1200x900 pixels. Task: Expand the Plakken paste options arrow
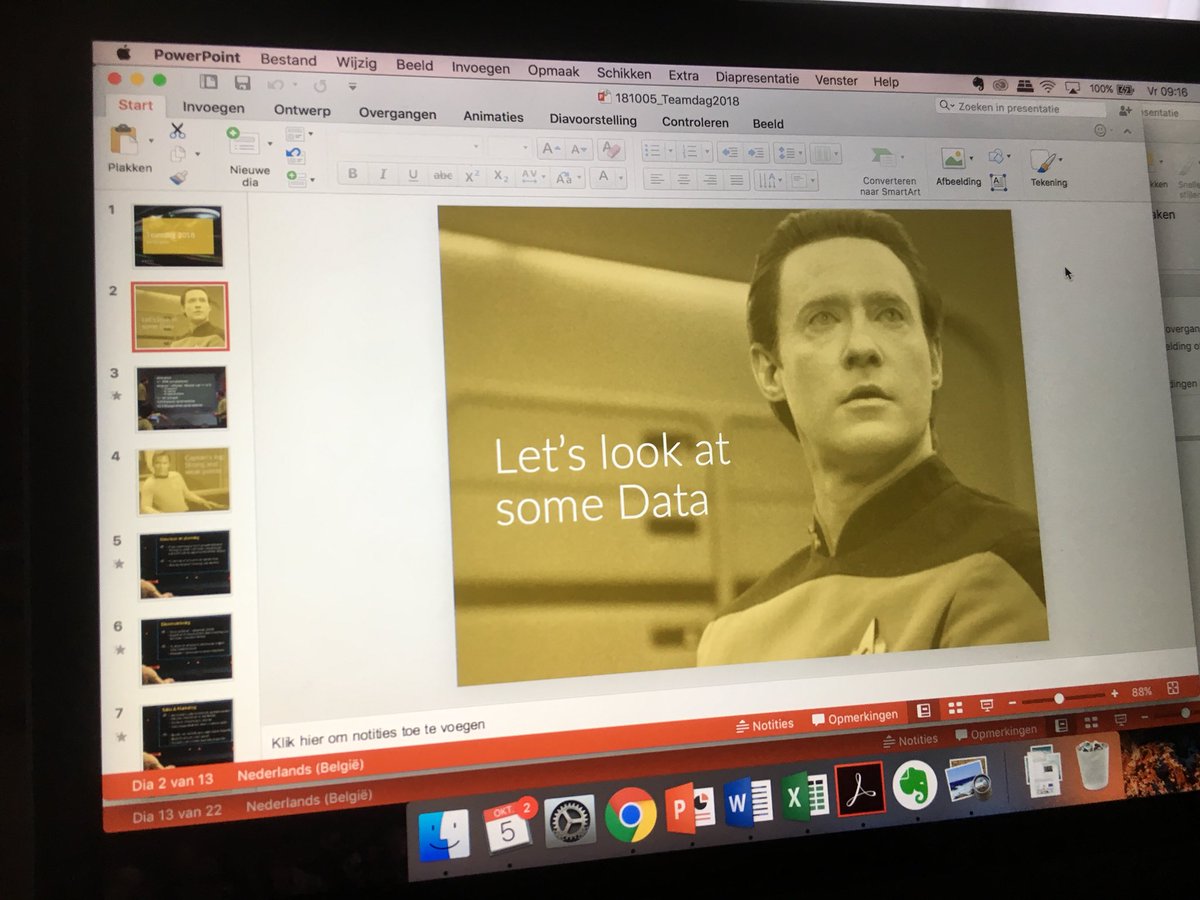(151, 140)
